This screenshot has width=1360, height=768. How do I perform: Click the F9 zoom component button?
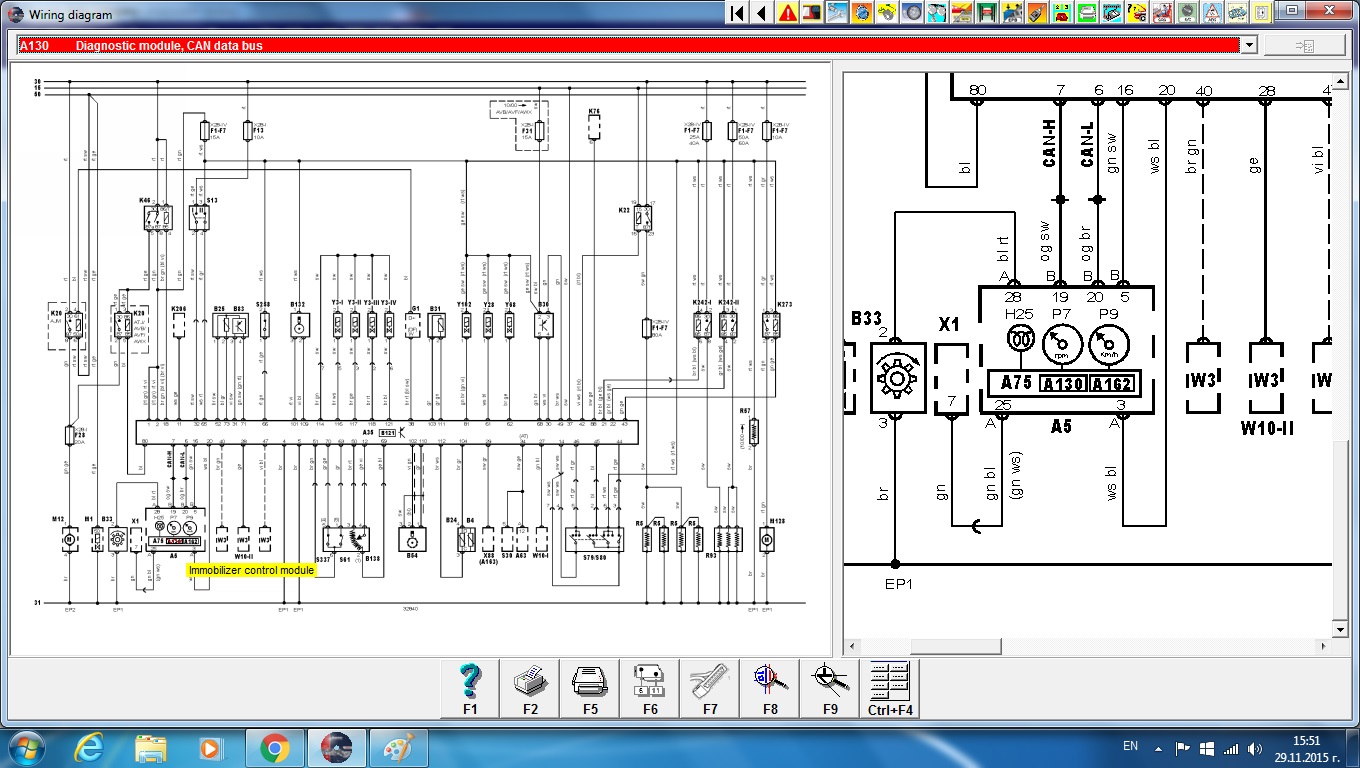click(830, 688)
